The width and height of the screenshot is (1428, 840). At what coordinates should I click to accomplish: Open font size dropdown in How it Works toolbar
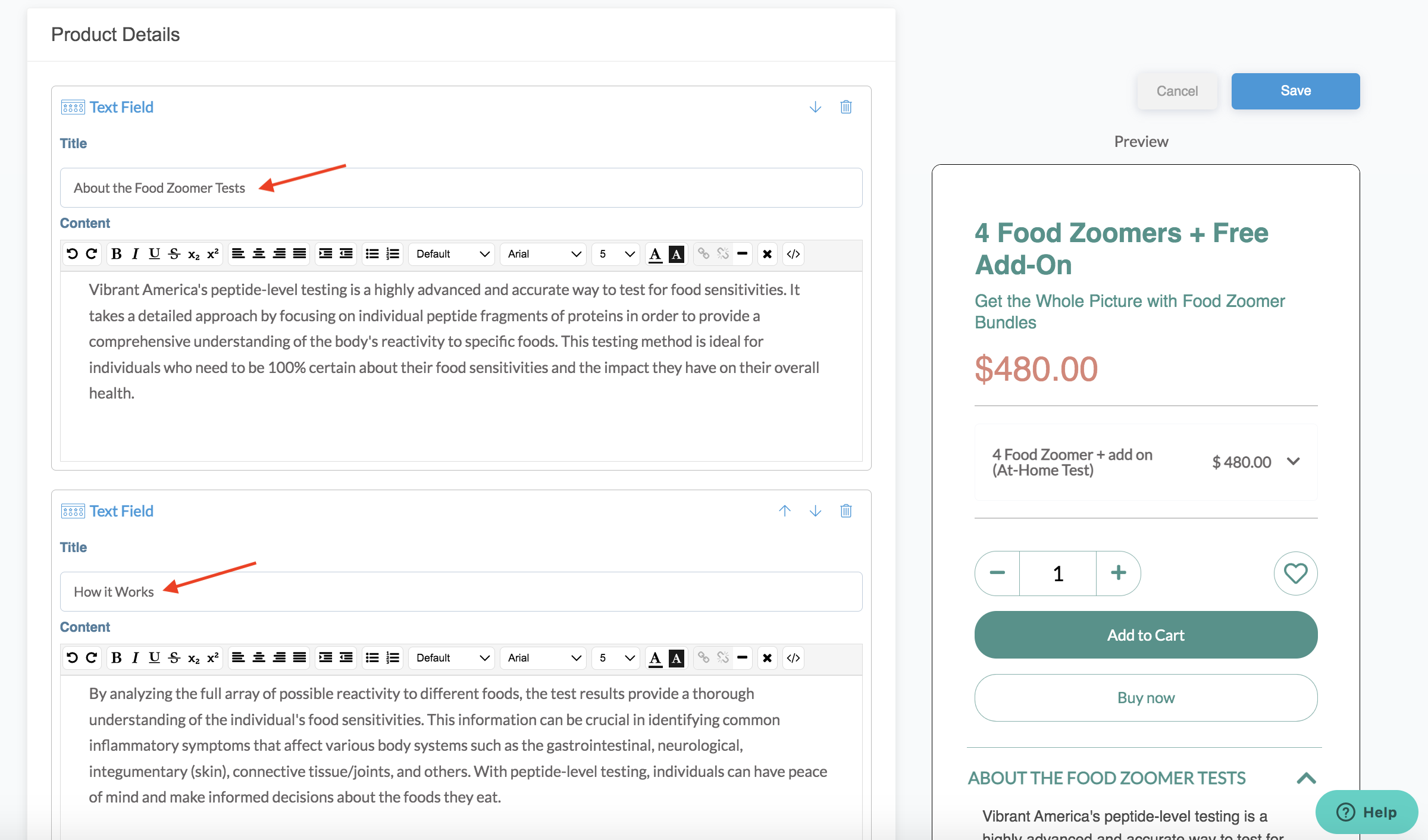point(616,658)
